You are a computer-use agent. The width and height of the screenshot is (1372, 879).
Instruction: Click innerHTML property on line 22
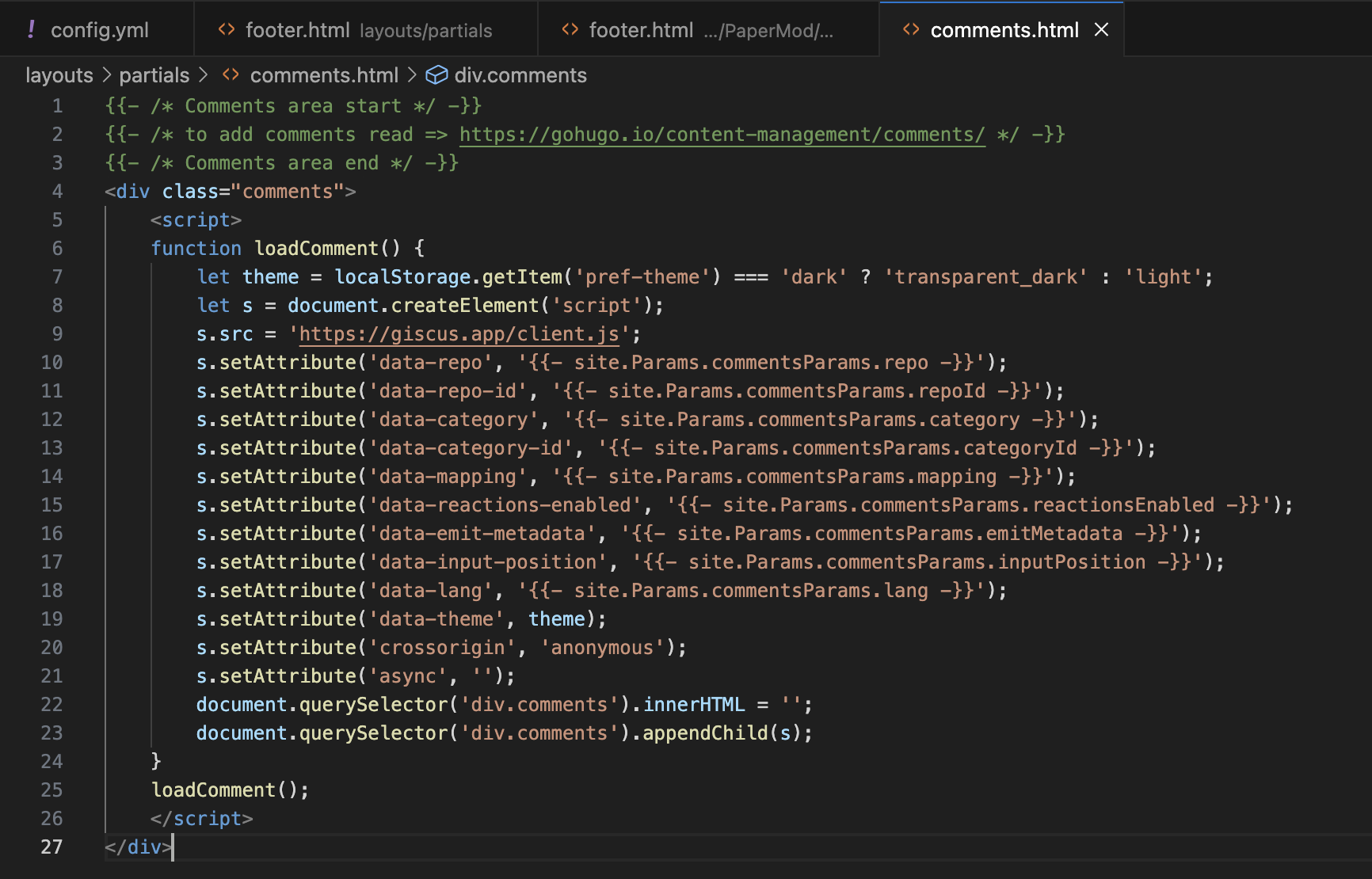click(x=694, y=705)
